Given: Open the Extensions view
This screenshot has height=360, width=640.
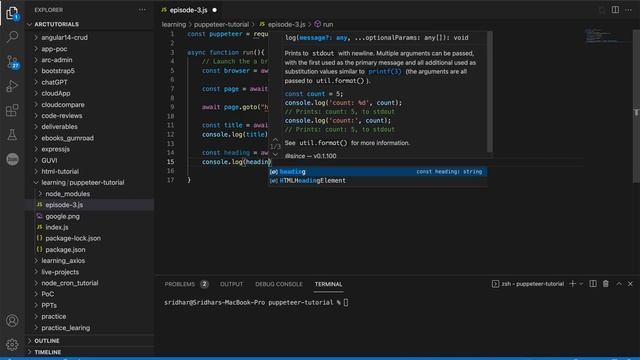Looking at the screenshot, I should click(12, 110).
